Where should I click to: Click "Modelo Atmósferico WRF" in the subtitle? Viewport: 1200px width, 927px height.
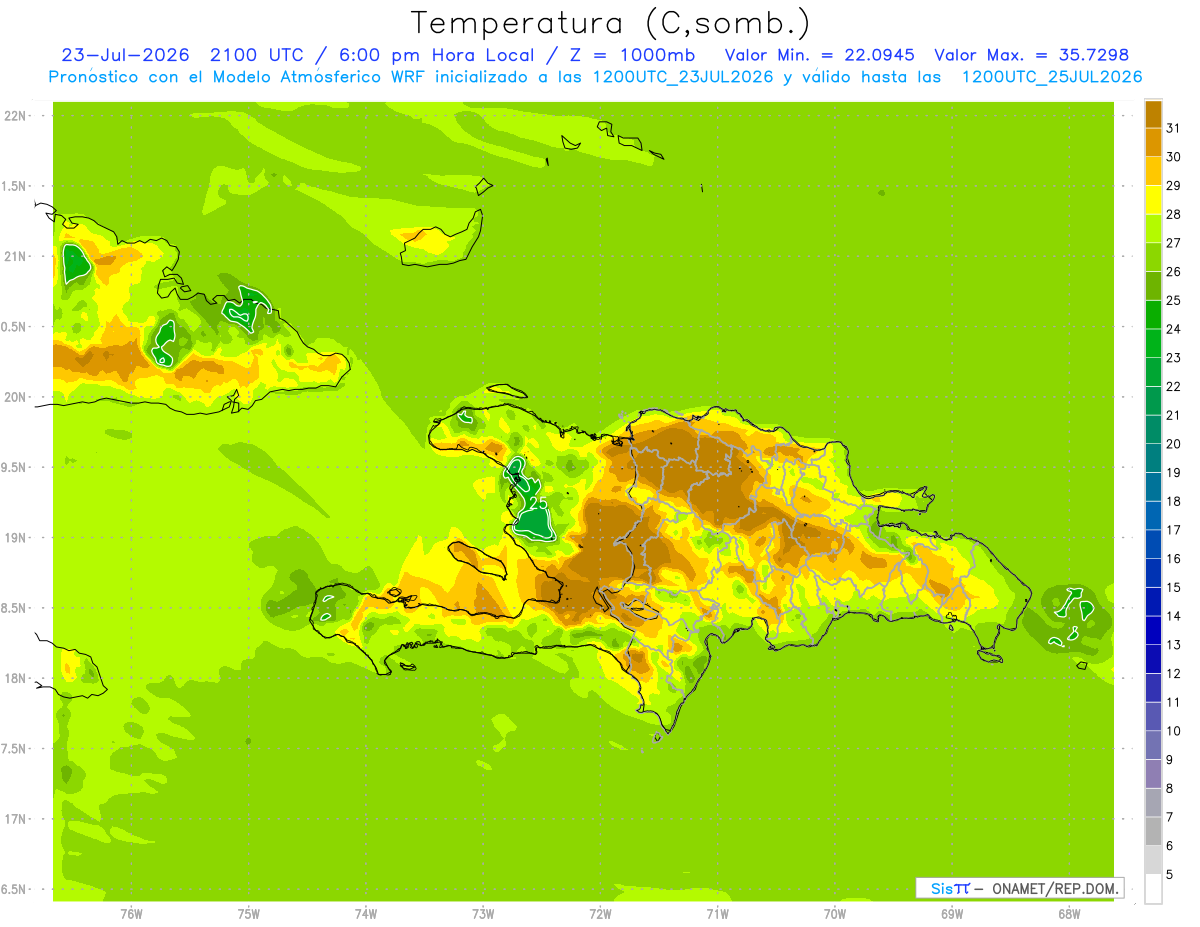[x=321, y=77]
